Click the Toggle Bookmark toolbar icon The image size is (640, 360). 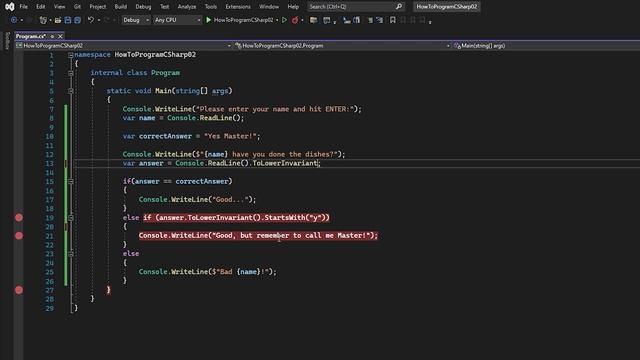pos(393,20)
